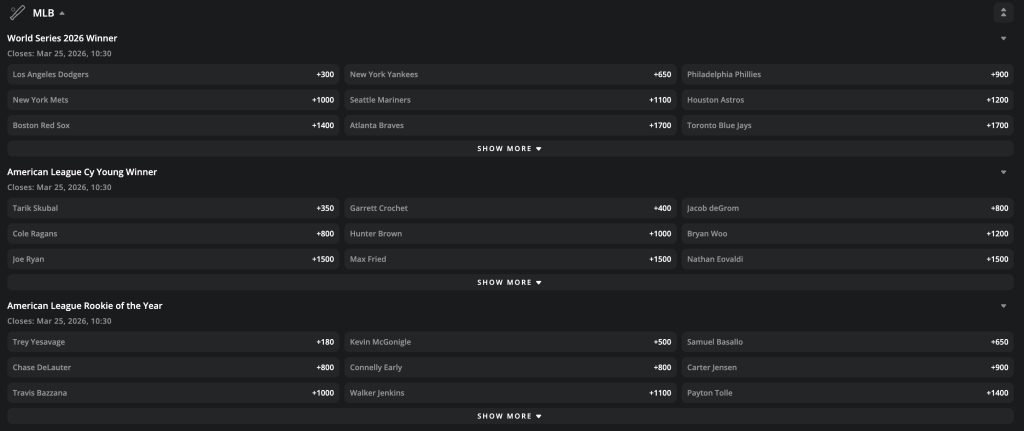Show more AL Cy Young Winner options
1024x431 pixels.
coord(510,283)
